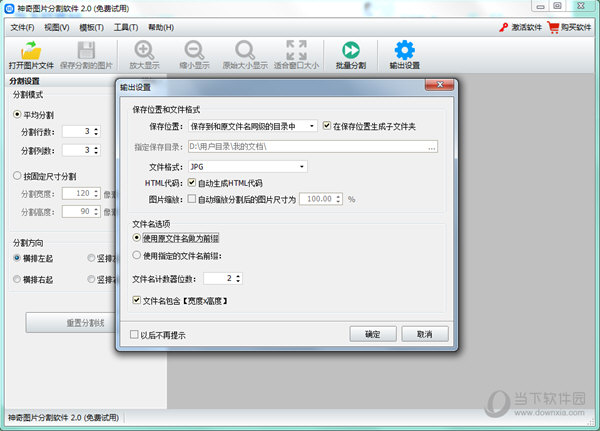Click the 确定 button

[x=373, y=333]
